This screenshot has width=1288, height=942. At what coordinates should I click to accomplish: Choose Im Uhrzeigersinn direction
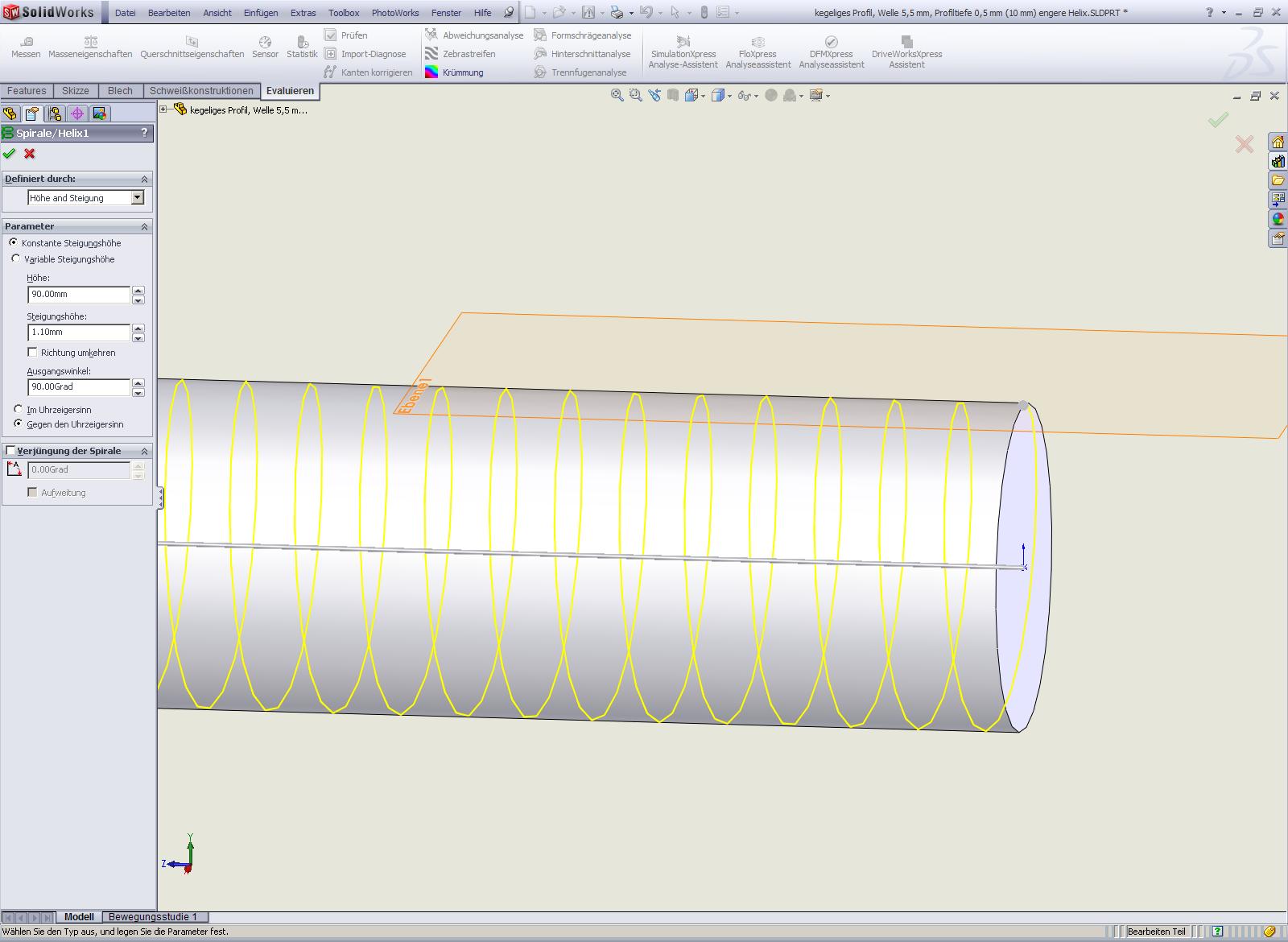[19, 410]
